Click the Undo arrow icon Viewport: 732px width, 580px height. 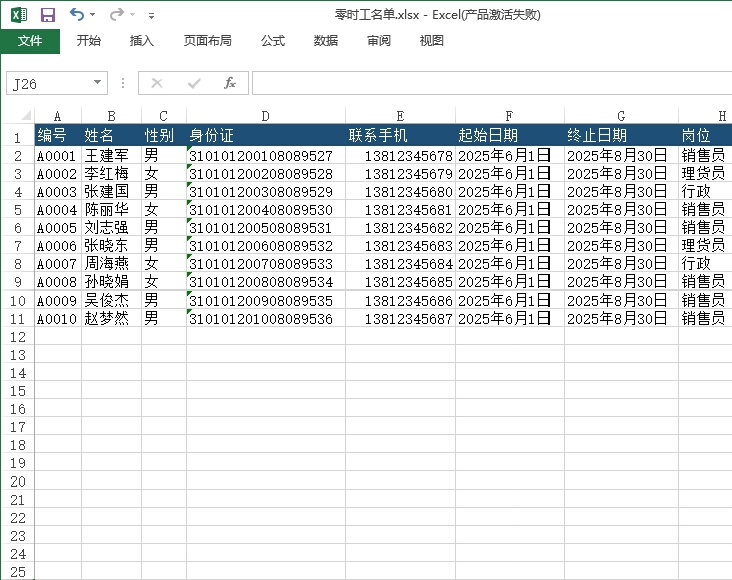(76, 15)
